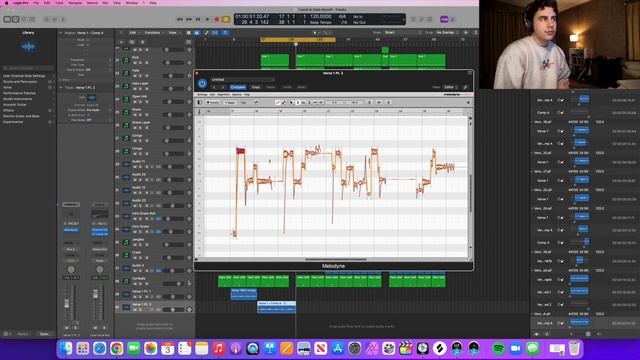Viewport: 640px width, 360px height.
Task: Click the Redo button in plugin header
Action: click(302, 87)
